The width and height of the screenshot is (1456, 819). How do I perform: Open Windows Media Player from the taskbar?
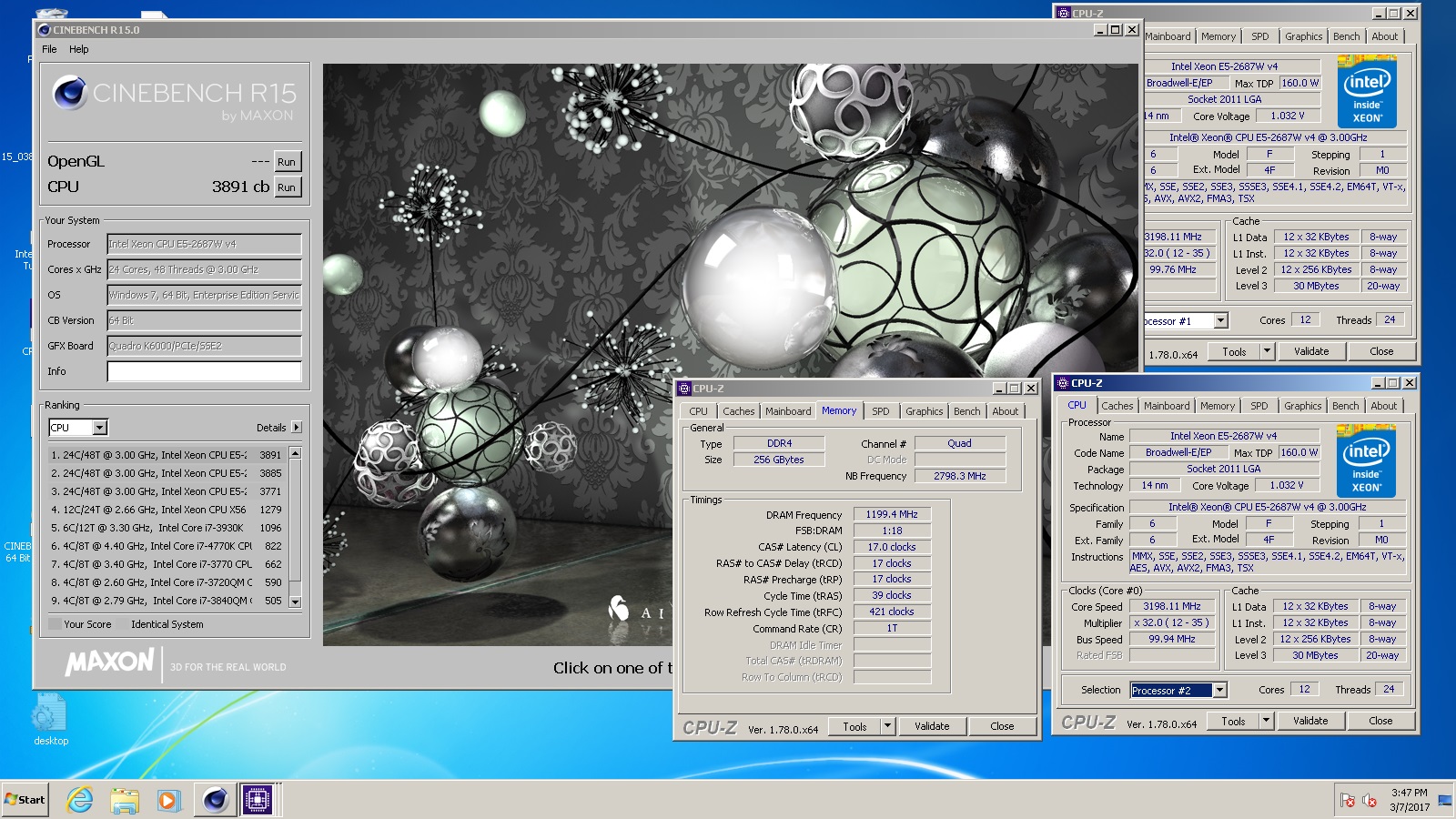pyautogui.click(x=168, y=800)
